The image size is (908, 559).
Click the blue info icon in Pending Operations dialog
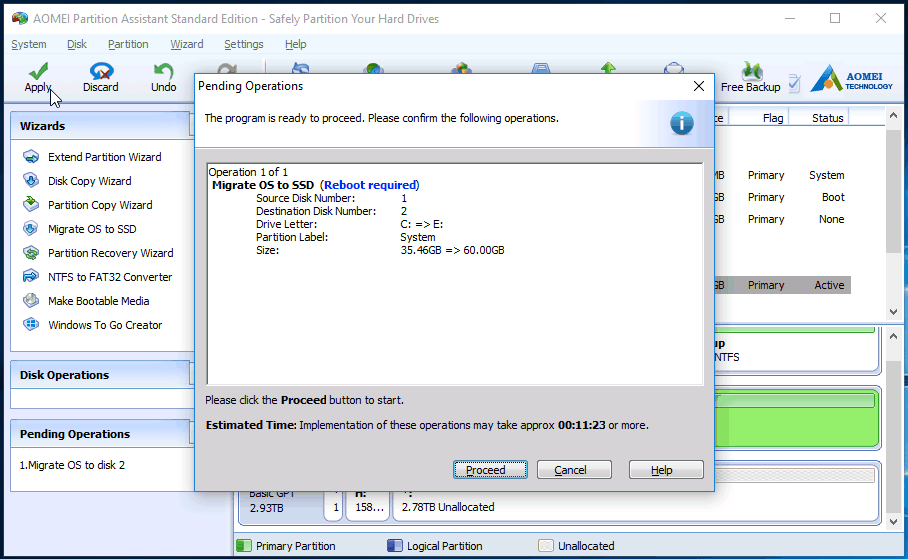click(682, 123)
